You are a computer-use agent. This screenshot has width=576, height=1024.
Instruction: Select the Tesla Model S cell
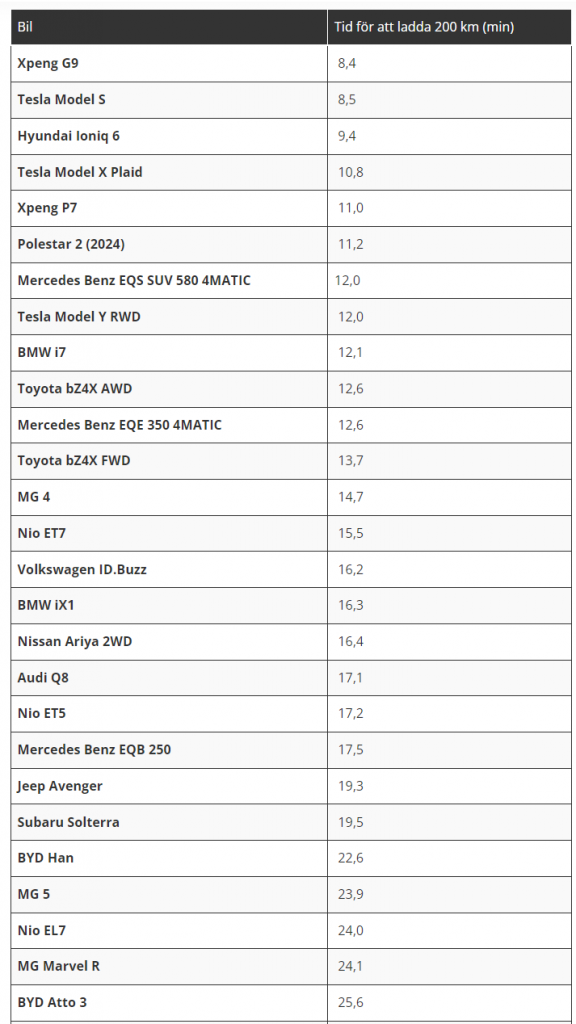click(169, 100)
